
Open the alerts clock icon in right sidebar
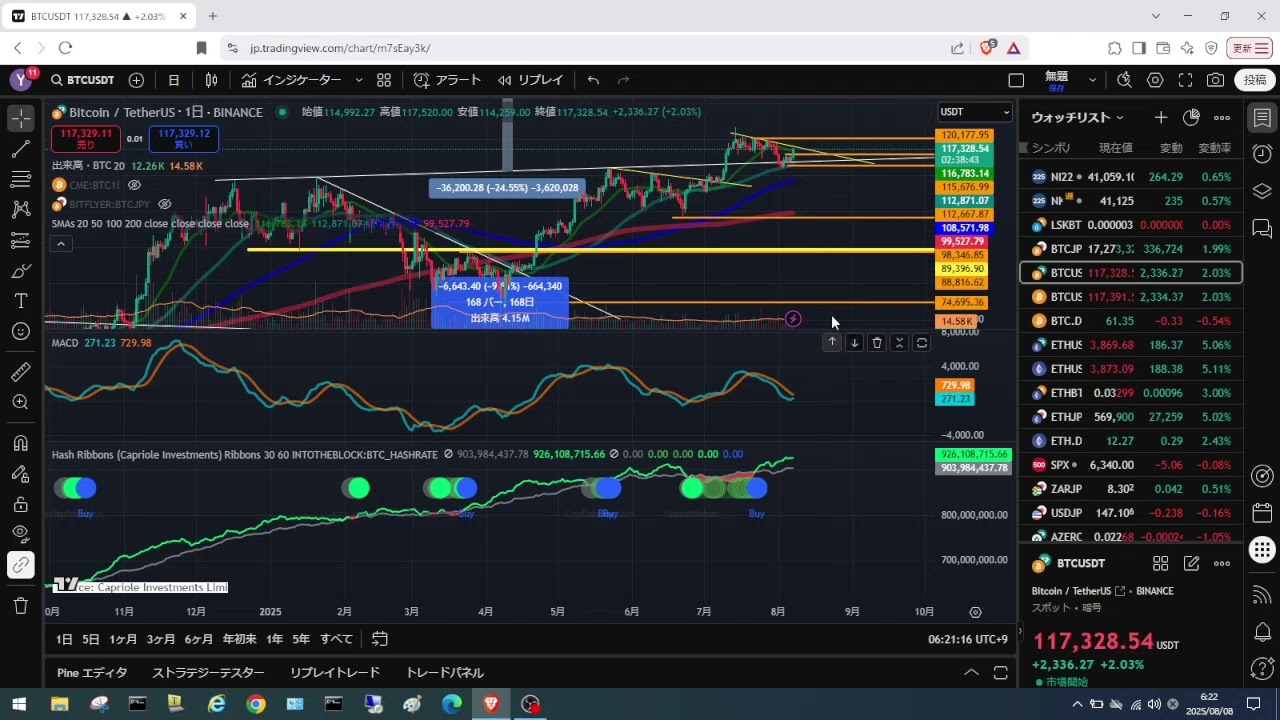point(1262,154)
